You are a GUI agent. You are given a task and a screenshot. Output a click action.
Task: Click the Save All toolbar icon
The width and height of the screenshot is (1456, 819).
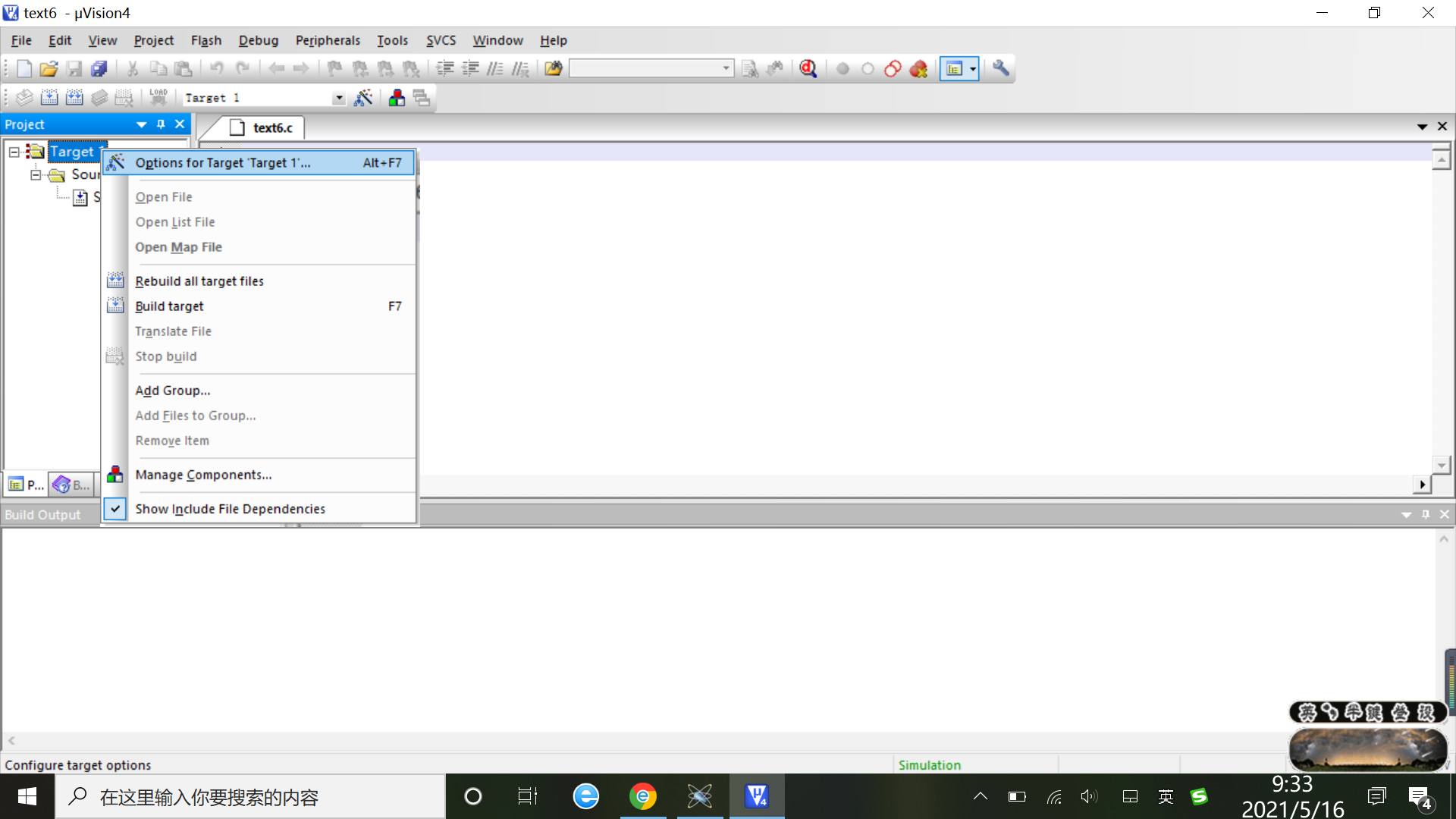coord(99,69)
